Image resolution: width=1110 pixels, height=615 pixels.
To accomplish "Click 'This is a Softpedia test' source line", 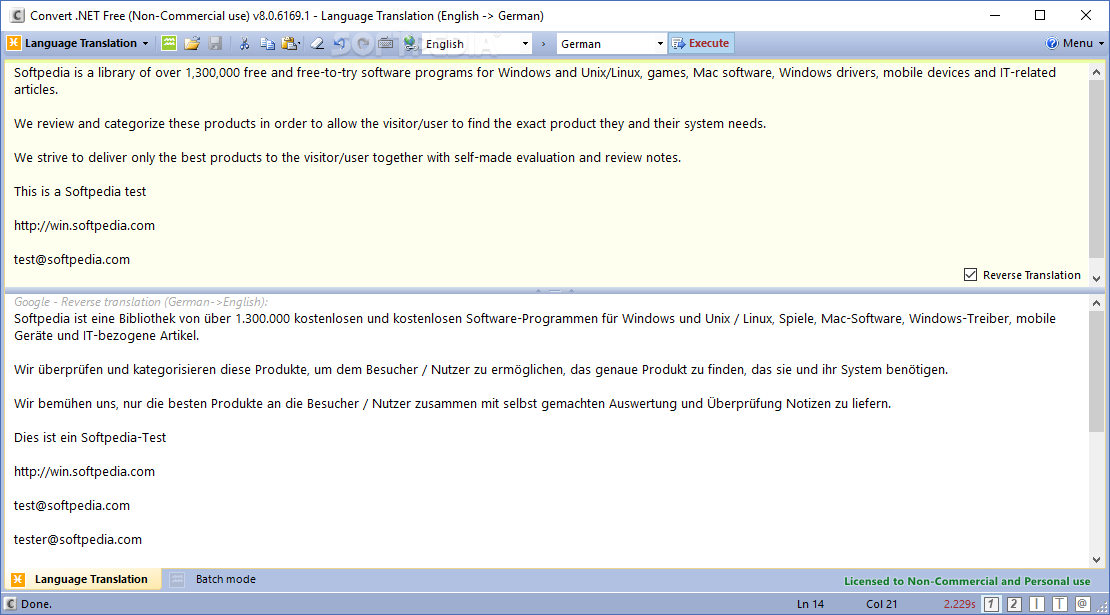I will tap(80, 192).
